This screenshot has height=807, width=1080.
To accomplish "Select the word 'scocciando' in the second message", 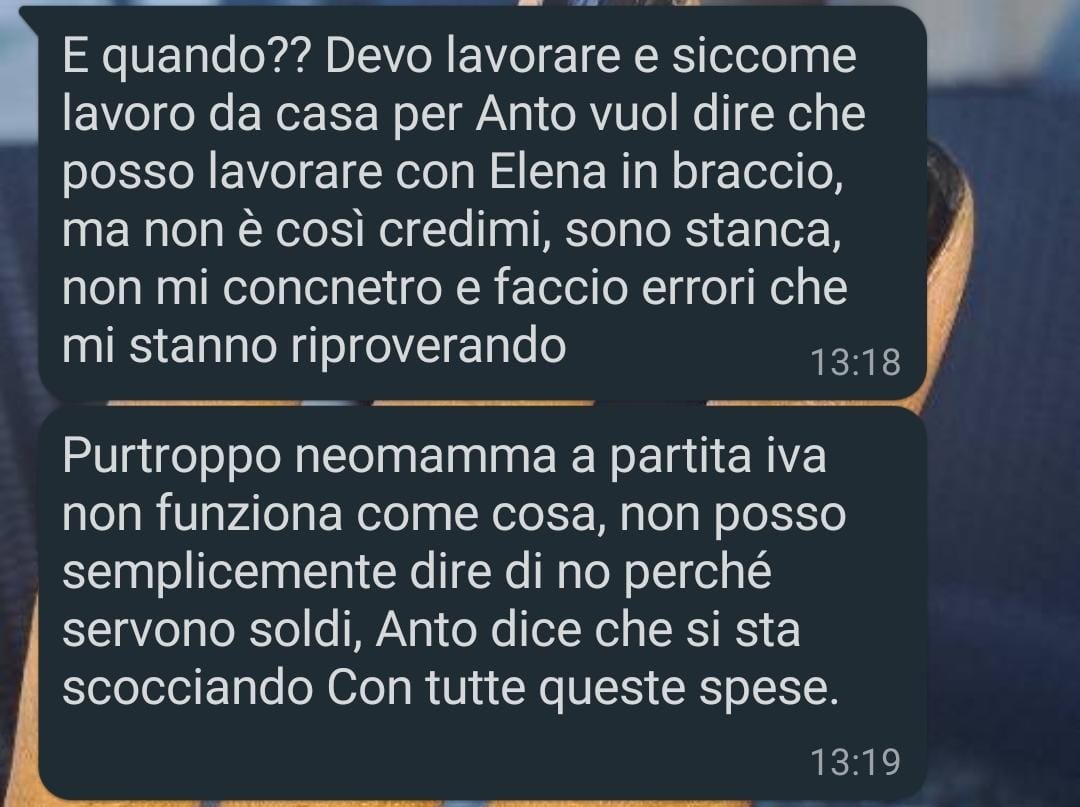I will point(188,687).
